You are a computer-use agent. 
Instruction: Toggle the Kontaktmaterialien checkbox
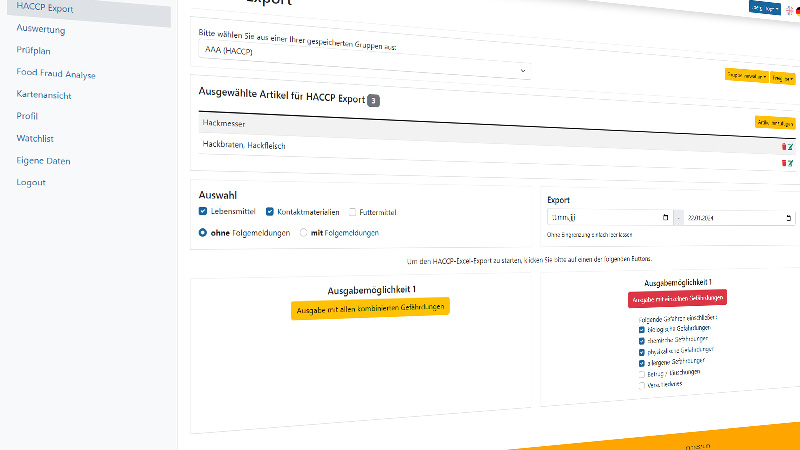[270, 211]
